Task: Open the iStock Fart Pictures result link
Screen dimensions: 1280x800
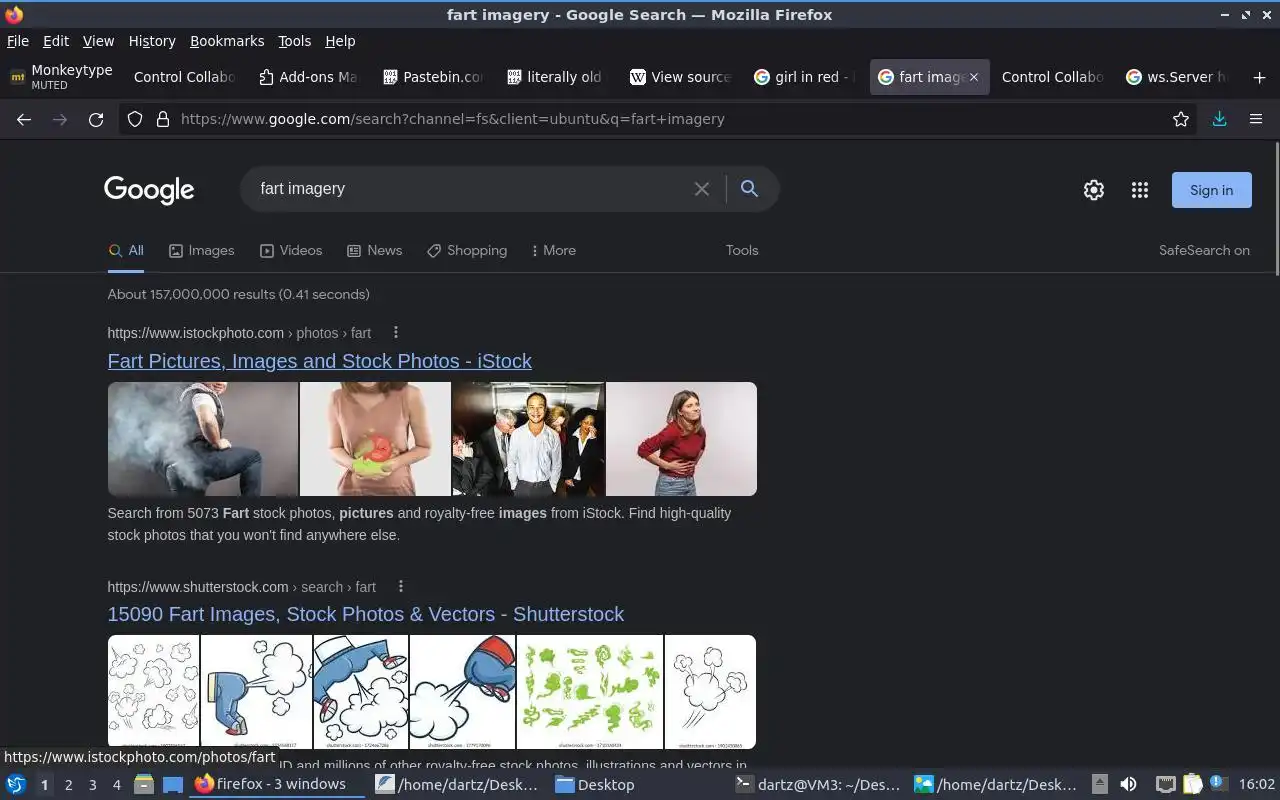Action: click(x=319, y=361)
